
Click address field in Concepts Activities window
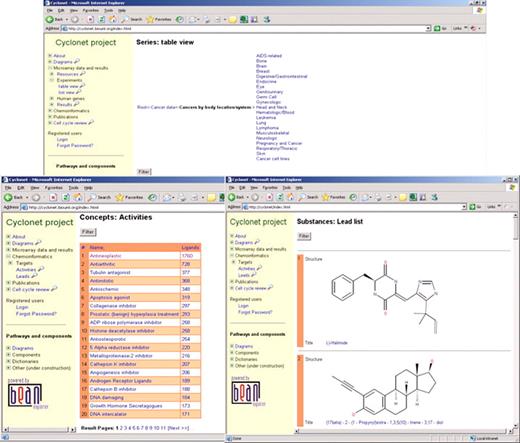tap(123, 207)
